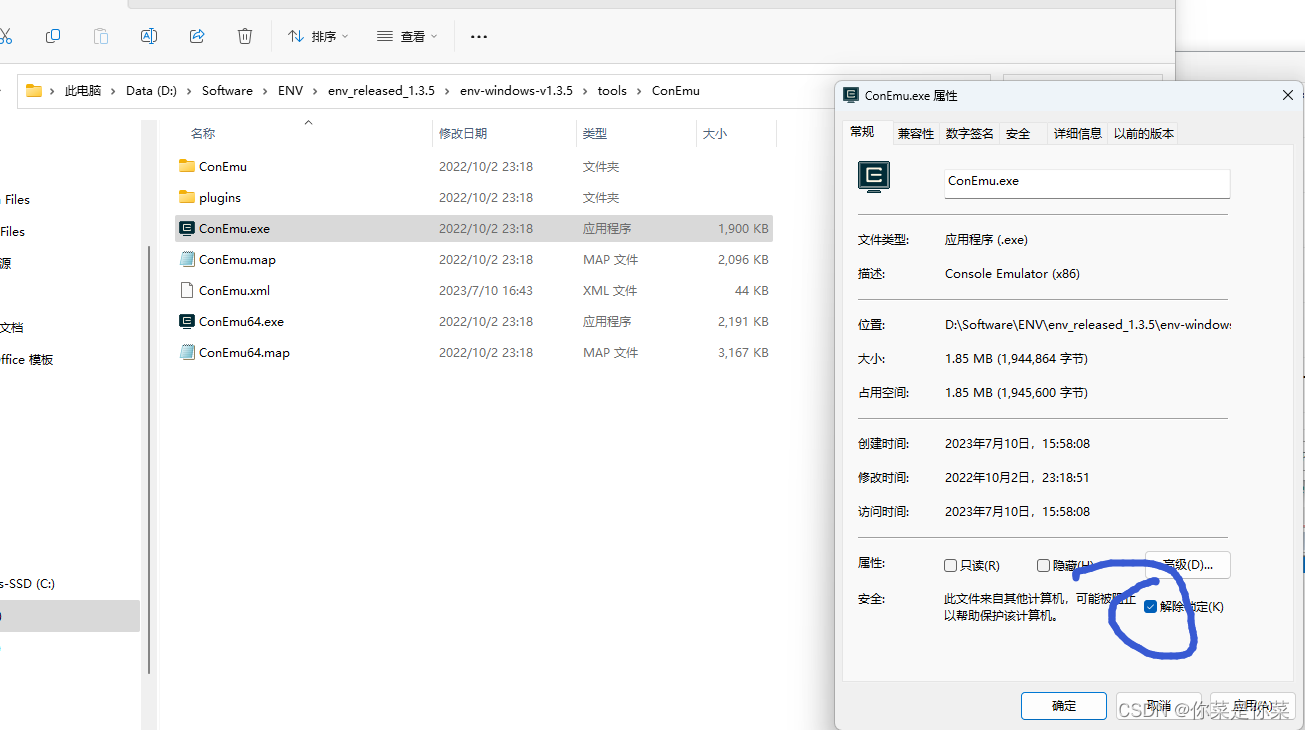Sort by 类型 column header

click(595, 133)
